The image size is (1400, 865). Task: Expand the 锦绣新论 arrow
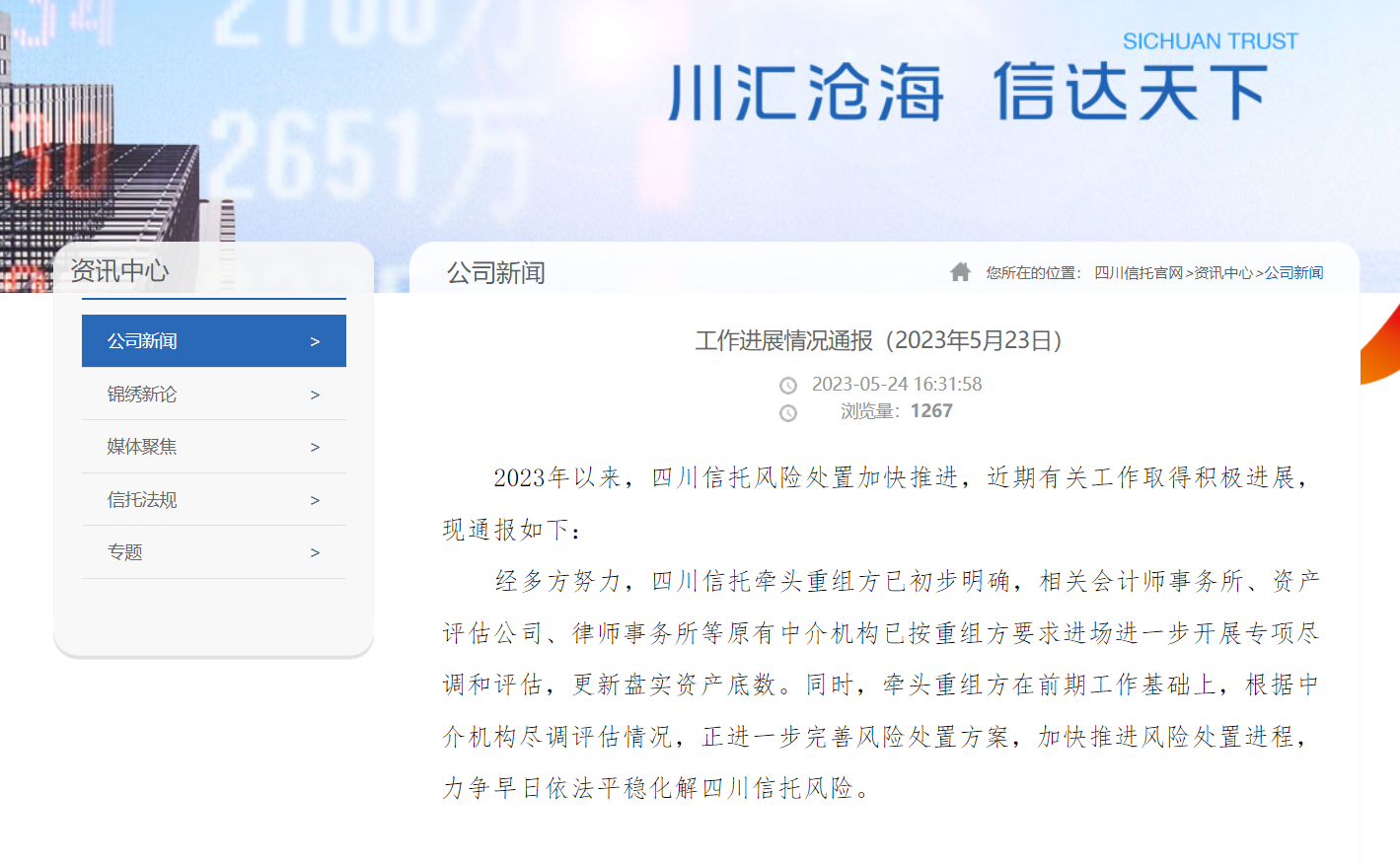(x=315, y=395)
